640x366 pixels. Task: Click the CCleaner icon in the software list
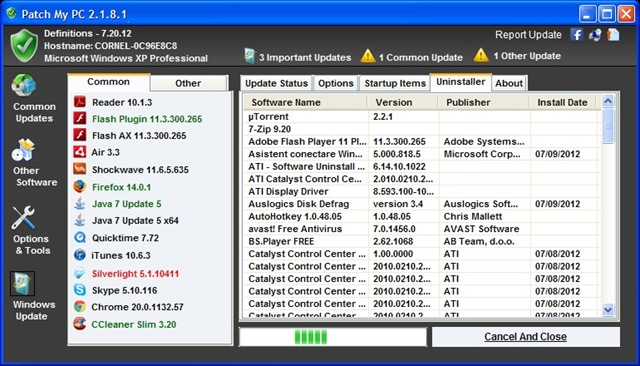pyautogui.click(x=80, y=324)
